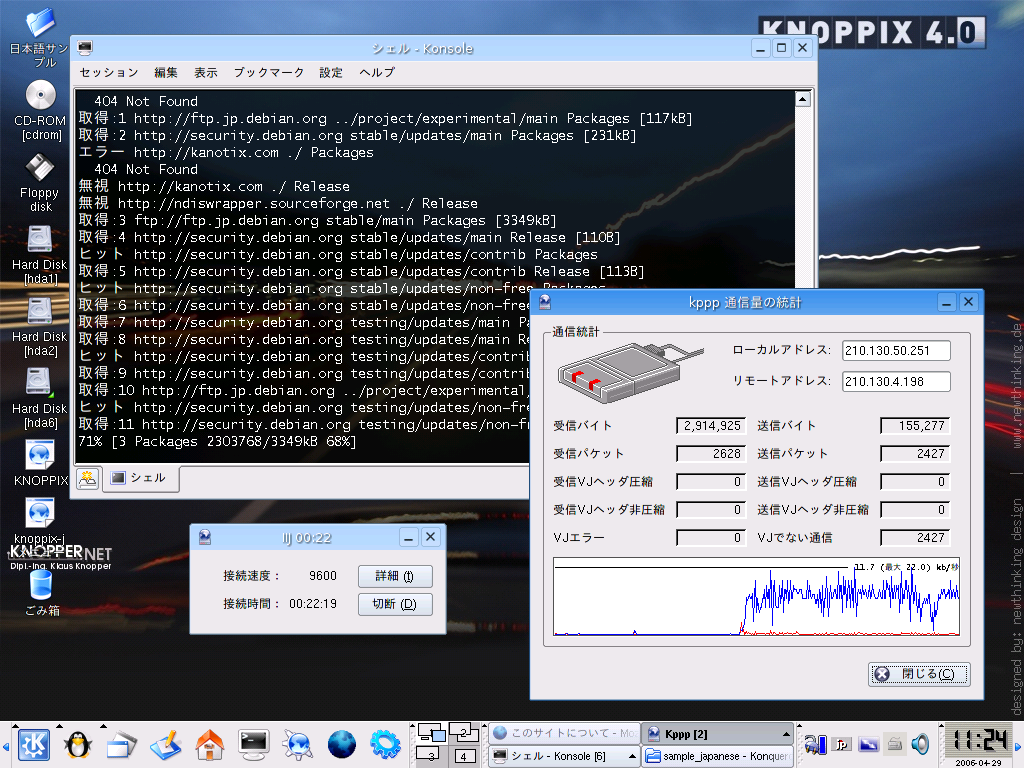Click the VJでない通信 value 2427

914,538
